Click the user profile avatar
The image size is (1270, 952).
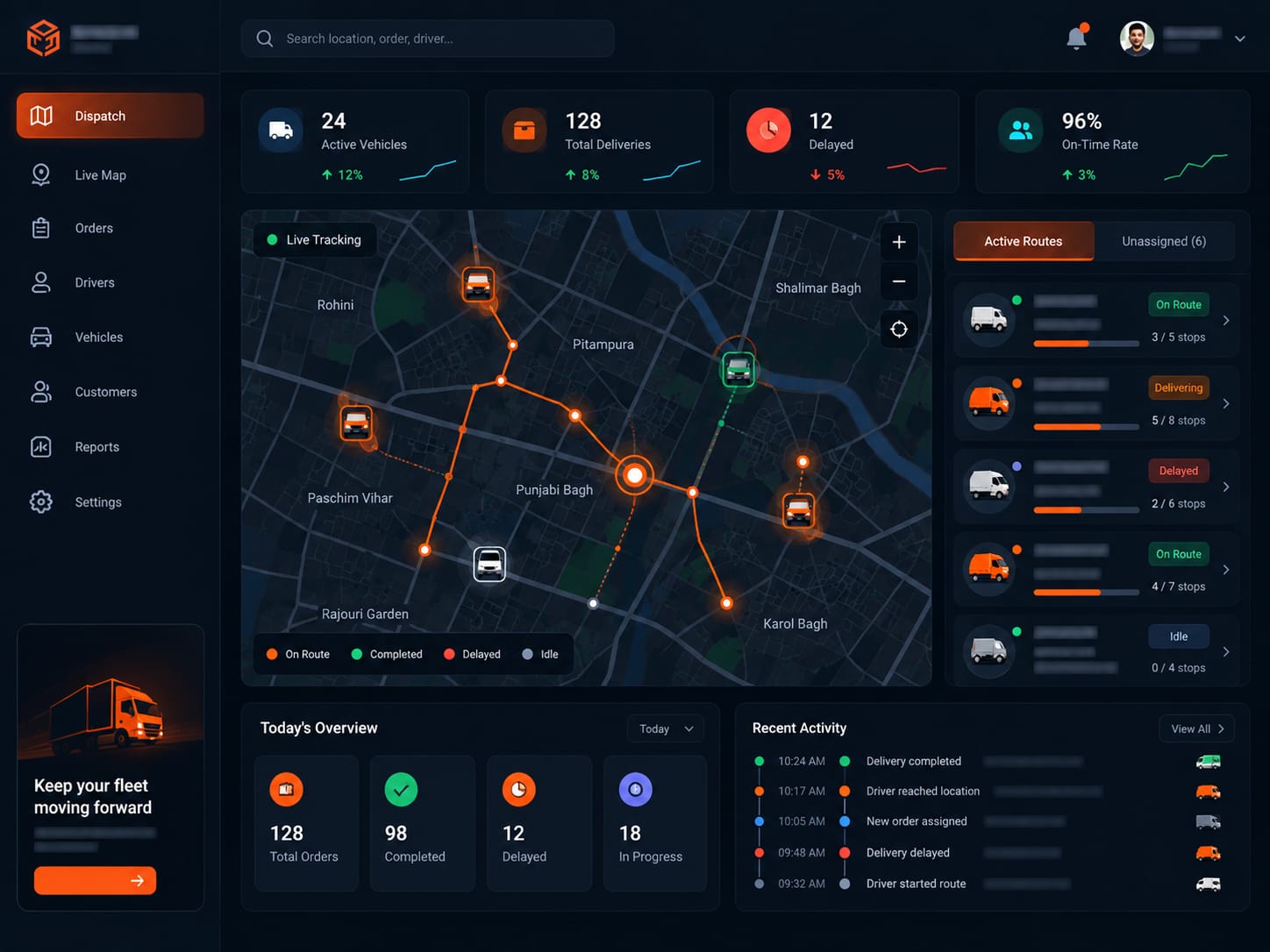tap(1137, 39)
